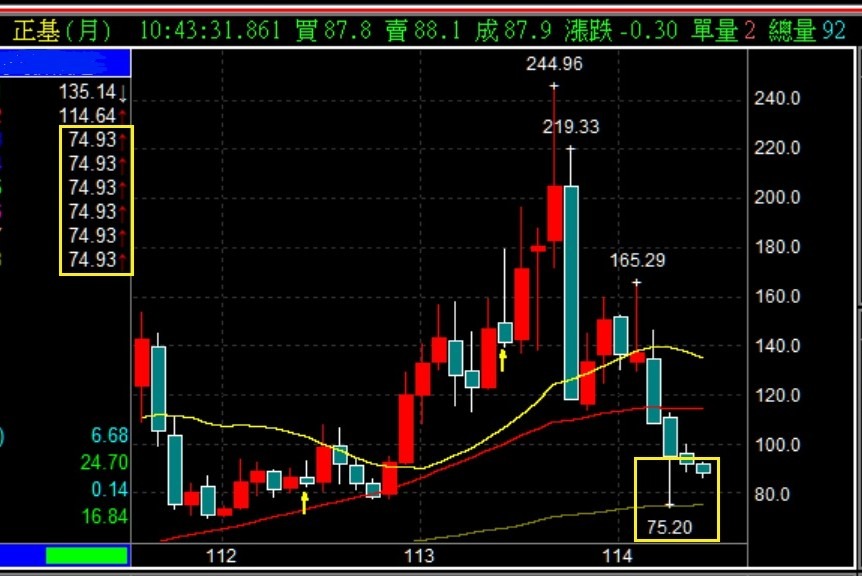Screen dimensions: 862x576
Task: Click the 16.84 indicator value
Action: click(104, 516)
